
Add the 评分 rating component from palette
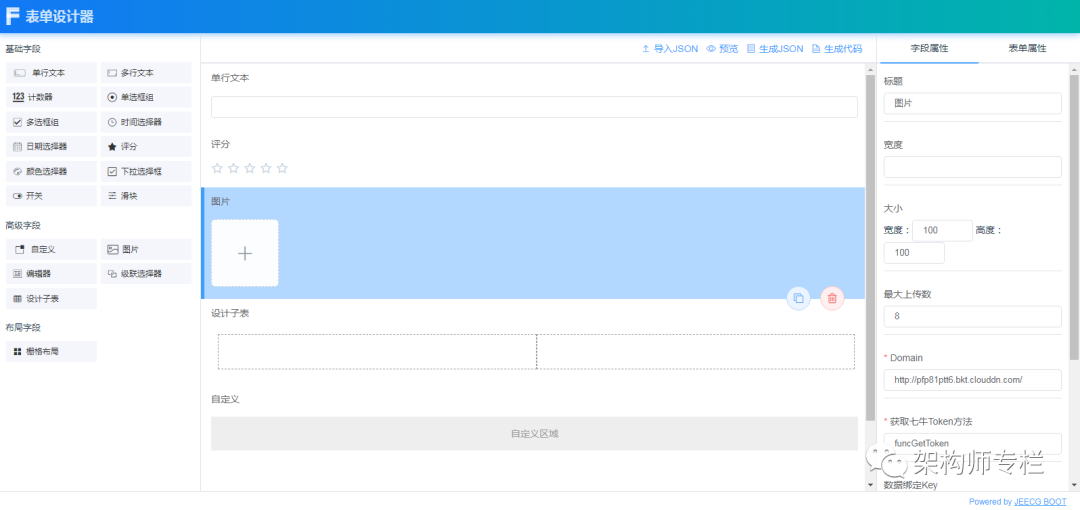click(146, 147)
